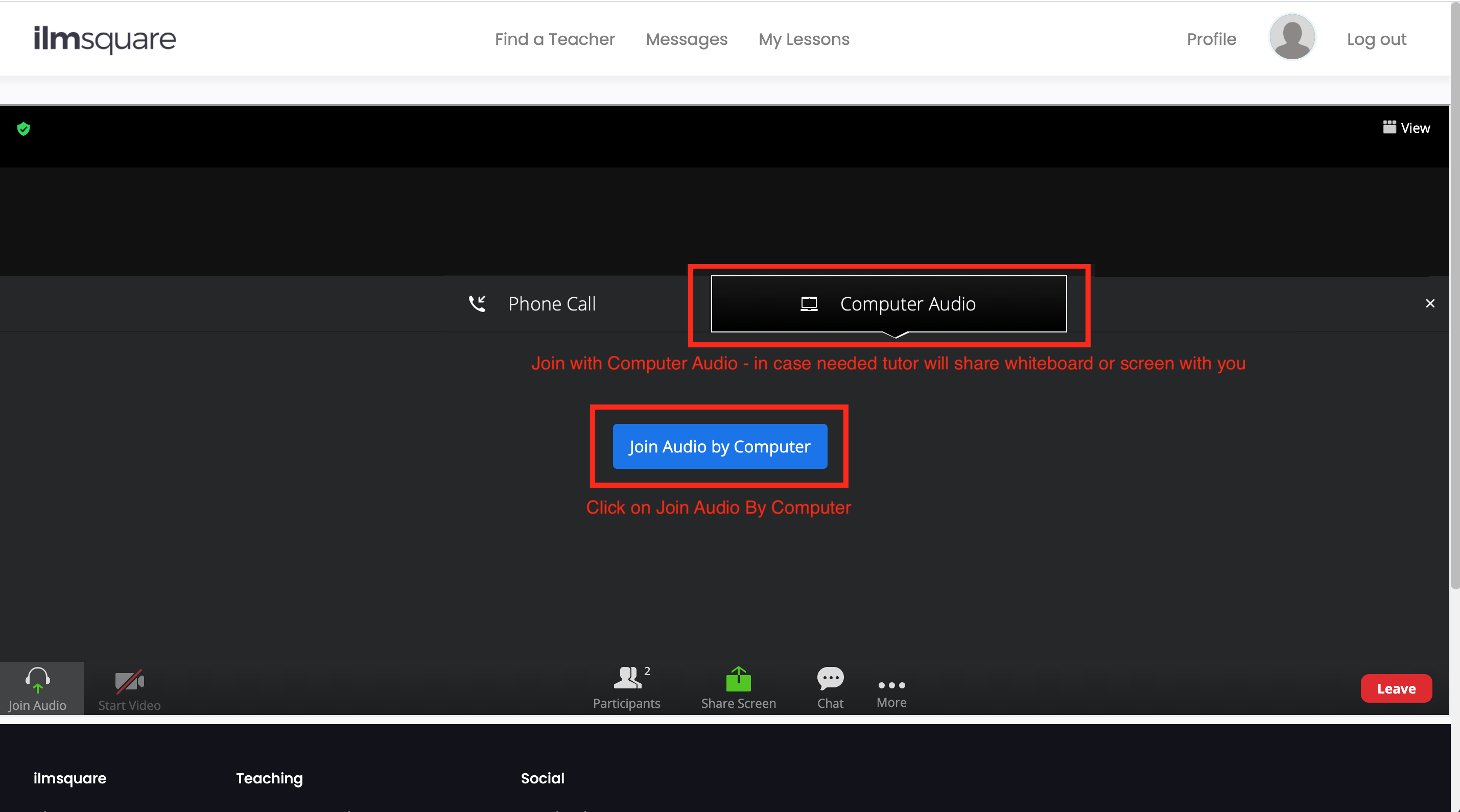Image resolution: width=1460 pixels, height=812 pixels.
Task: Expand the More options ellipsis
Action: [891, 686]
